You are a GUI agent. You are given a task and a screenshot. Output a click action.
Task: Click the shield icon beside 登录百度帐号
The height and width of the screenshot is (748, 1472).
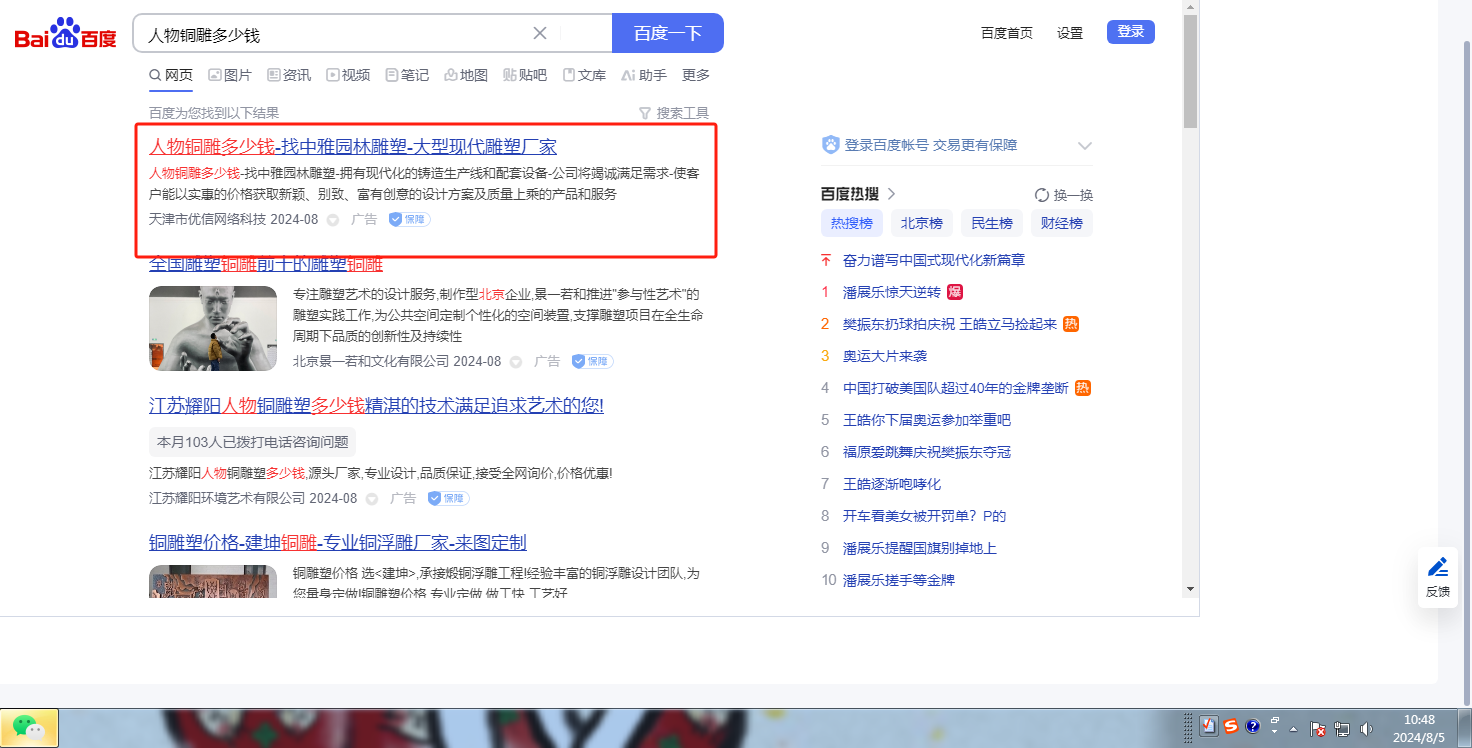click(830, 145)
